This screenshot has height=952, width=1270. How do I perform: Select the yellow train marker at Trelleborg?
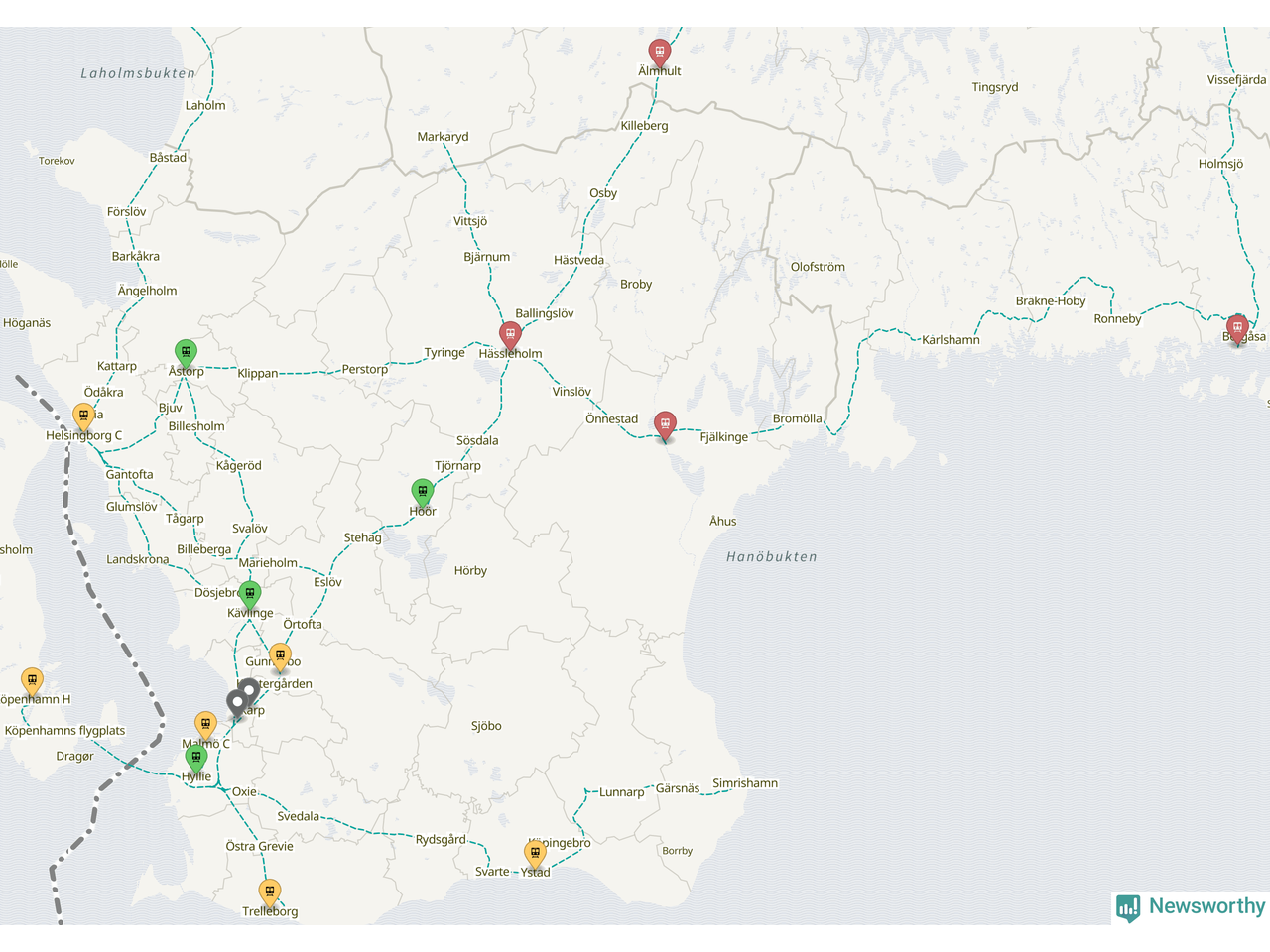pyautogui.click(x=269, y=892)
